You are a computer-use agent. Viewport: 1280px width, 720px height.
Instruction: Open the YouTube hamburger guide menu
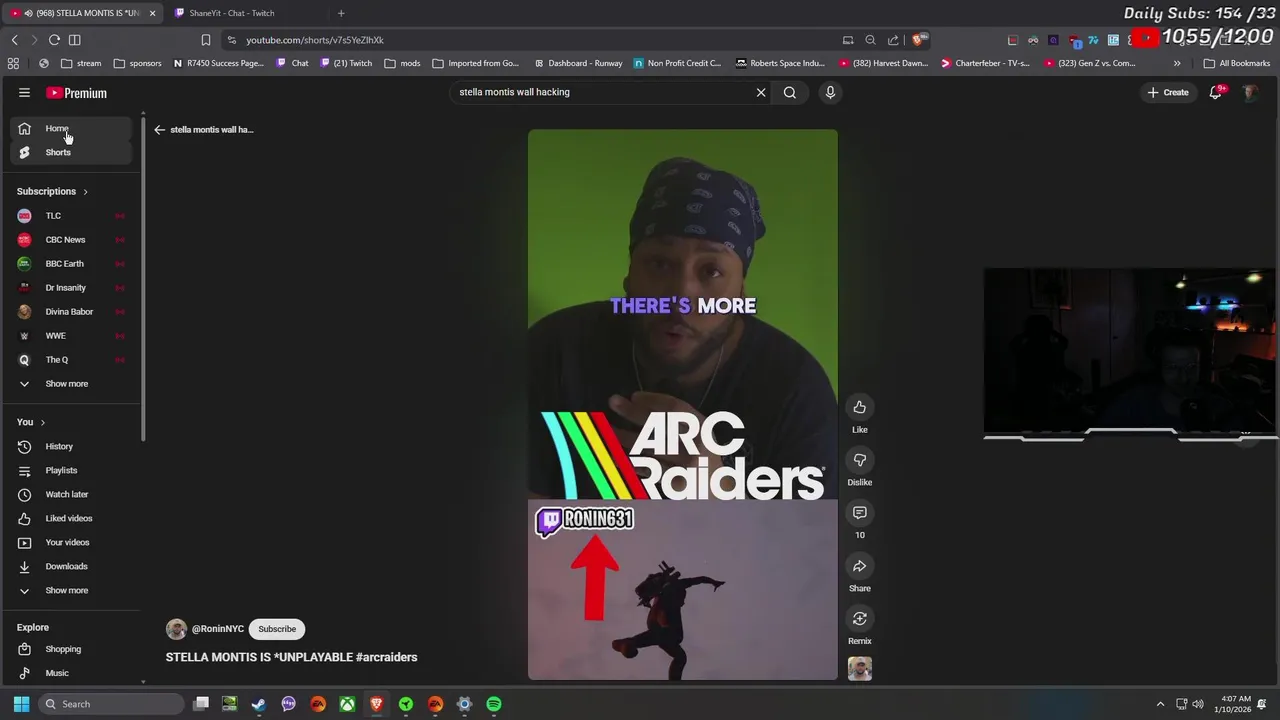tap(24, 93)
